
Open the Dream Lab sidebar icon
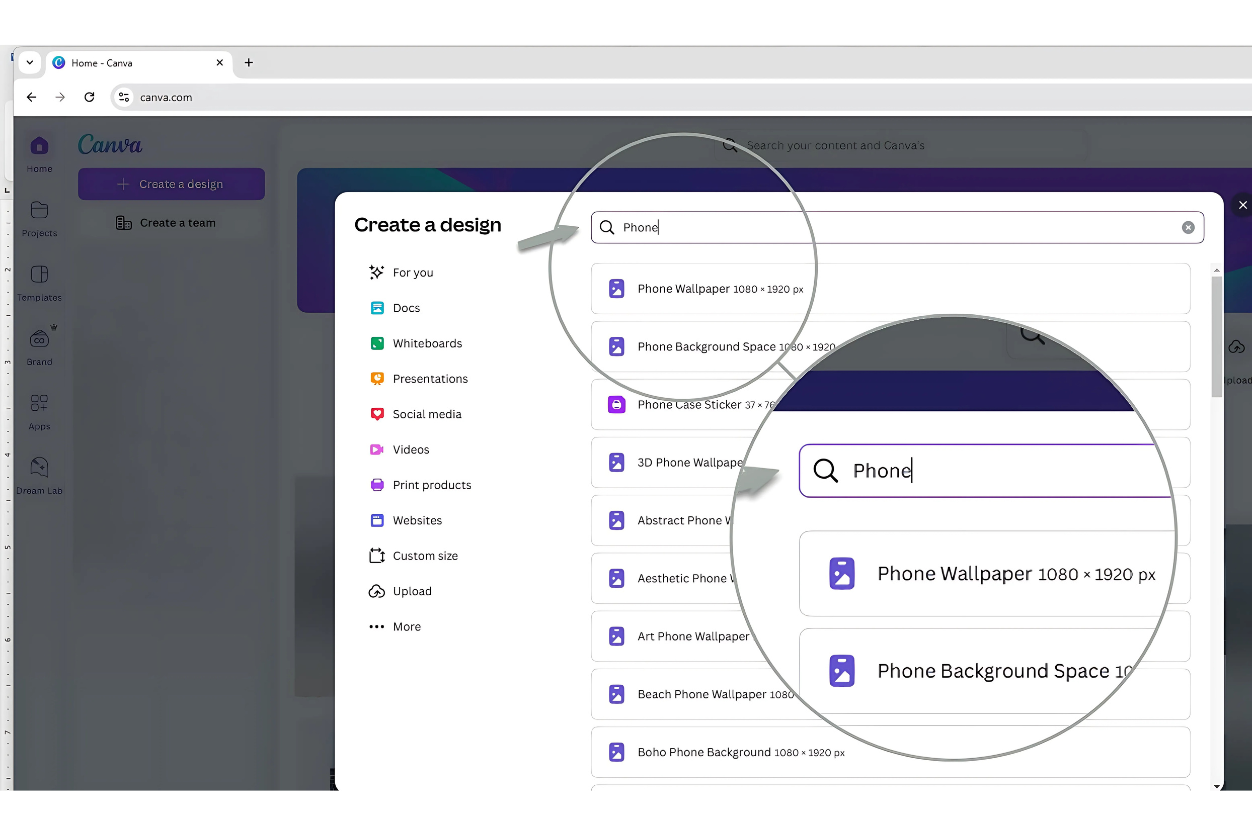(39, 467)
